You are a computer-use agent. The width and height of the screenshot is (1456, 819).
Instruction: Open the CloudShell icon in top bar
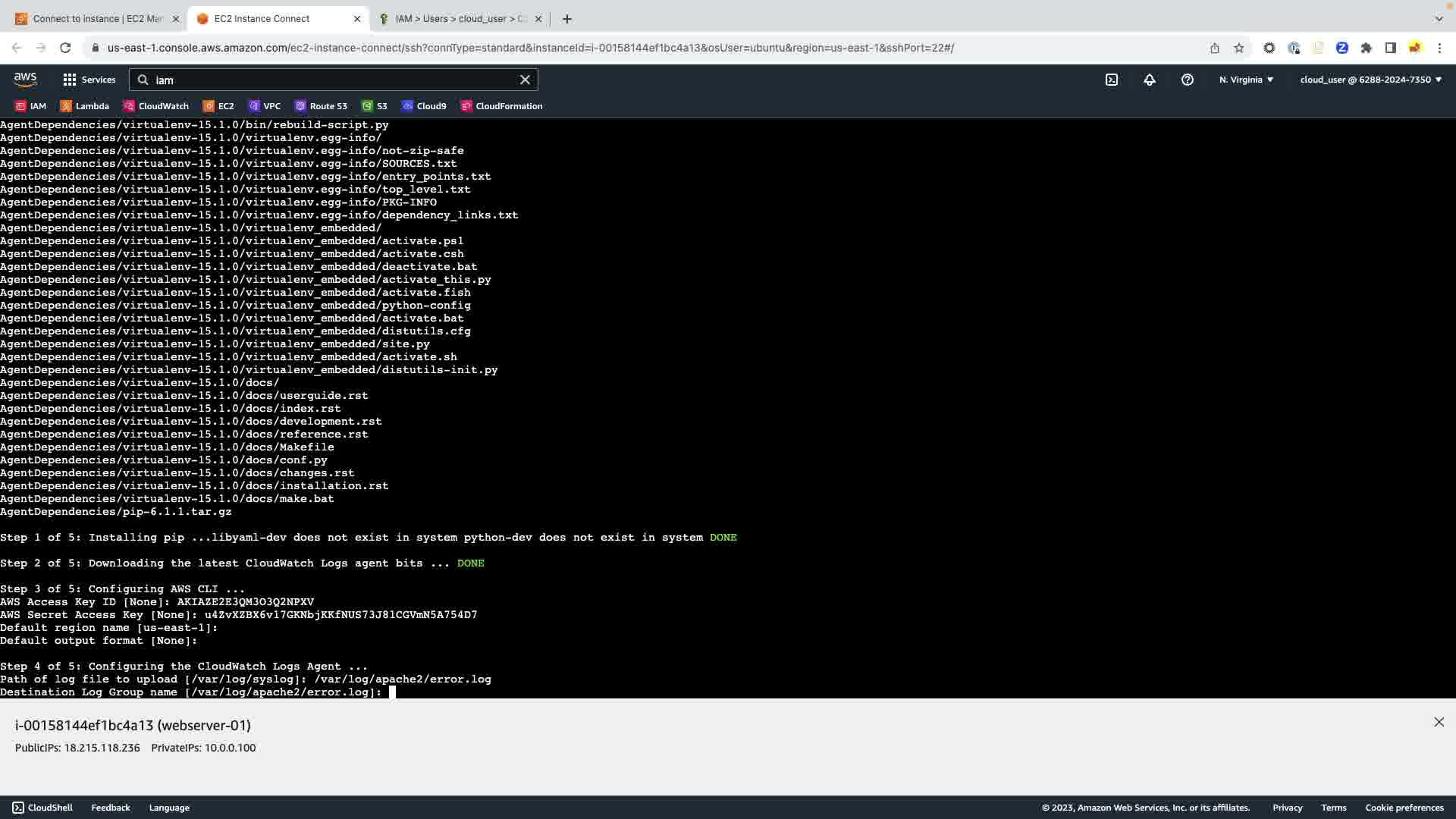[x=1111, y=80]
